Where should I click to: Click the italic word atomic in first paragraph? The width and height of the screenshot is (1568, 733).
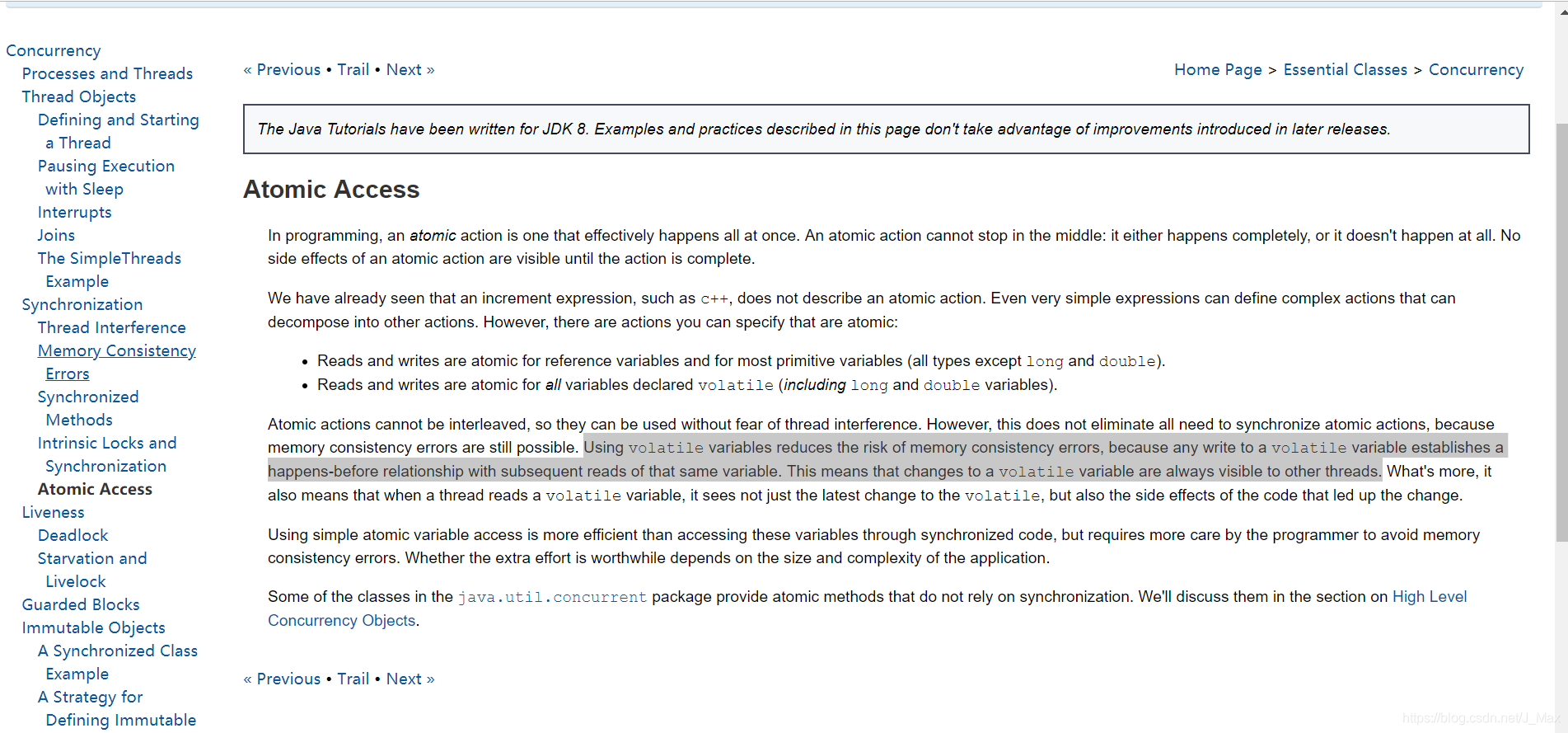[x=433, y=236]
